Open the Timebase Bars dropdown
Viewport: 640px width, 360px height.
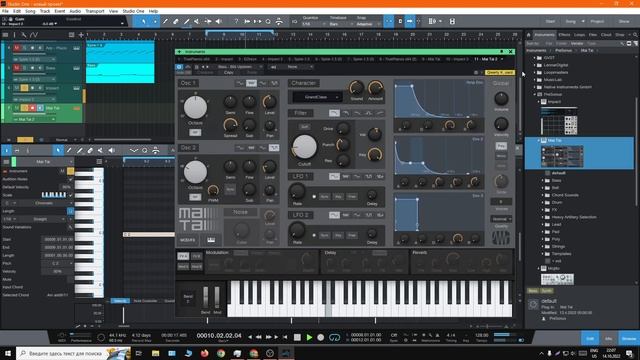pyautogui.click(x=340, y=24)
